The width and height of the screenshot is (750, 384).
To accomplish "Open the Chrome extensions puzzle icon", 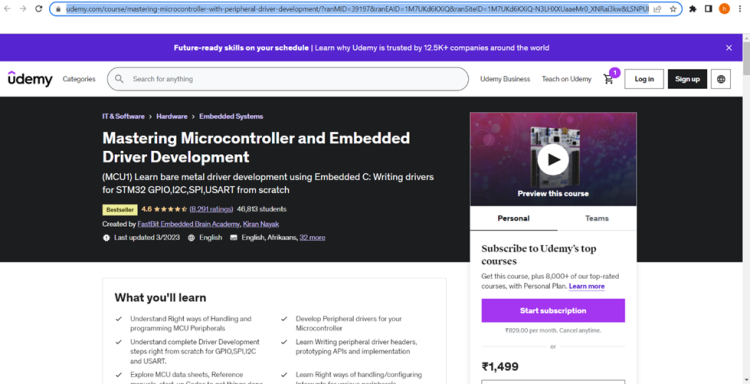I will point(693,9).
